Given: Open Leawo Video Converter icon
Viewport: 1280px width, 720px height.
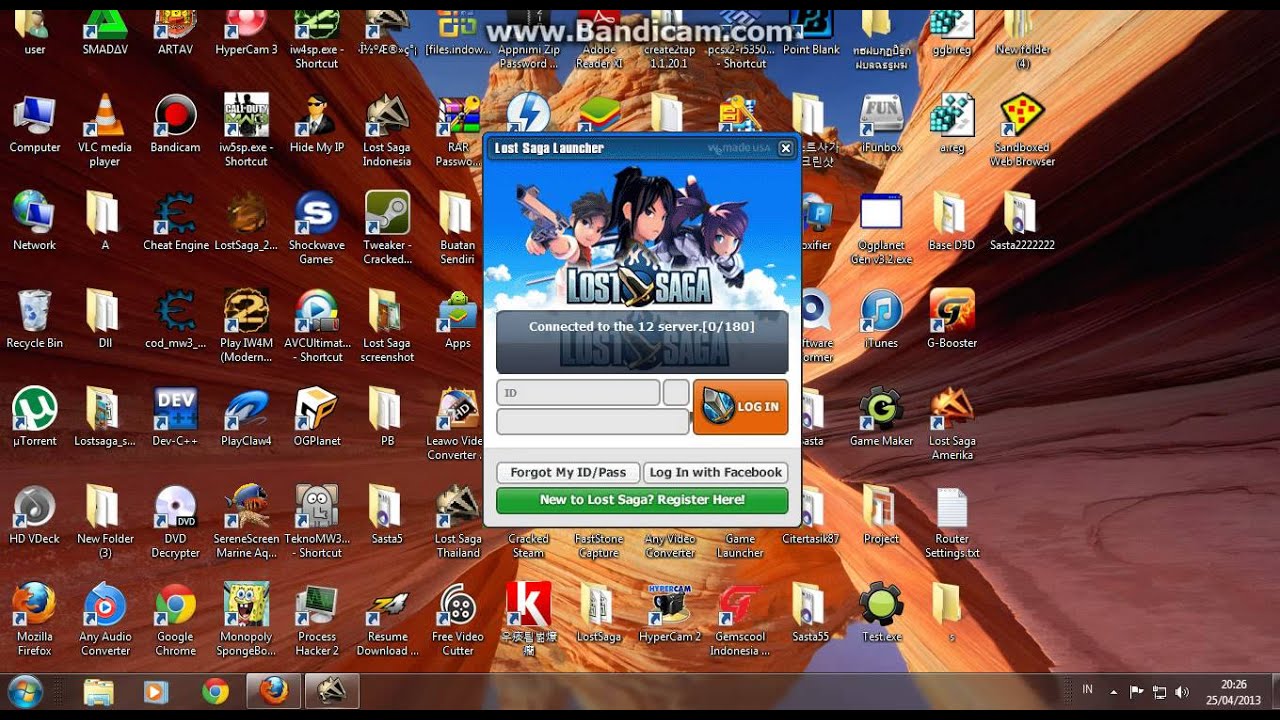Looking at the screenshot, I should coord(456,425).
